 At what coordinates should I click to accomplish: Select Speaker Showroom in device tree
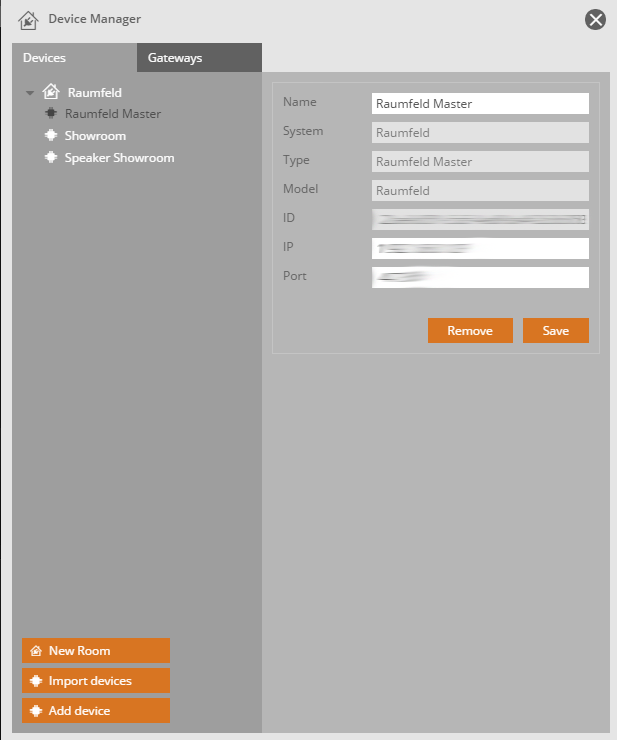click(119, 158)
